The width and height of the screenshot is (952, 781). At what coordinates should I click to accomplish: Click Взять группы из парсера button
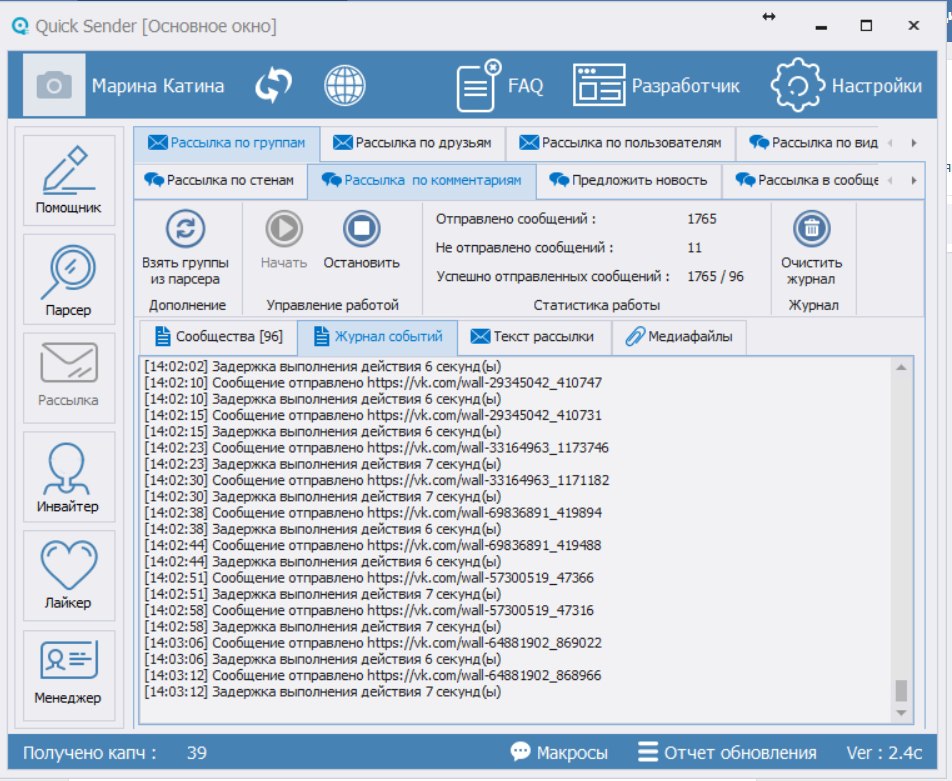(185, 249)
